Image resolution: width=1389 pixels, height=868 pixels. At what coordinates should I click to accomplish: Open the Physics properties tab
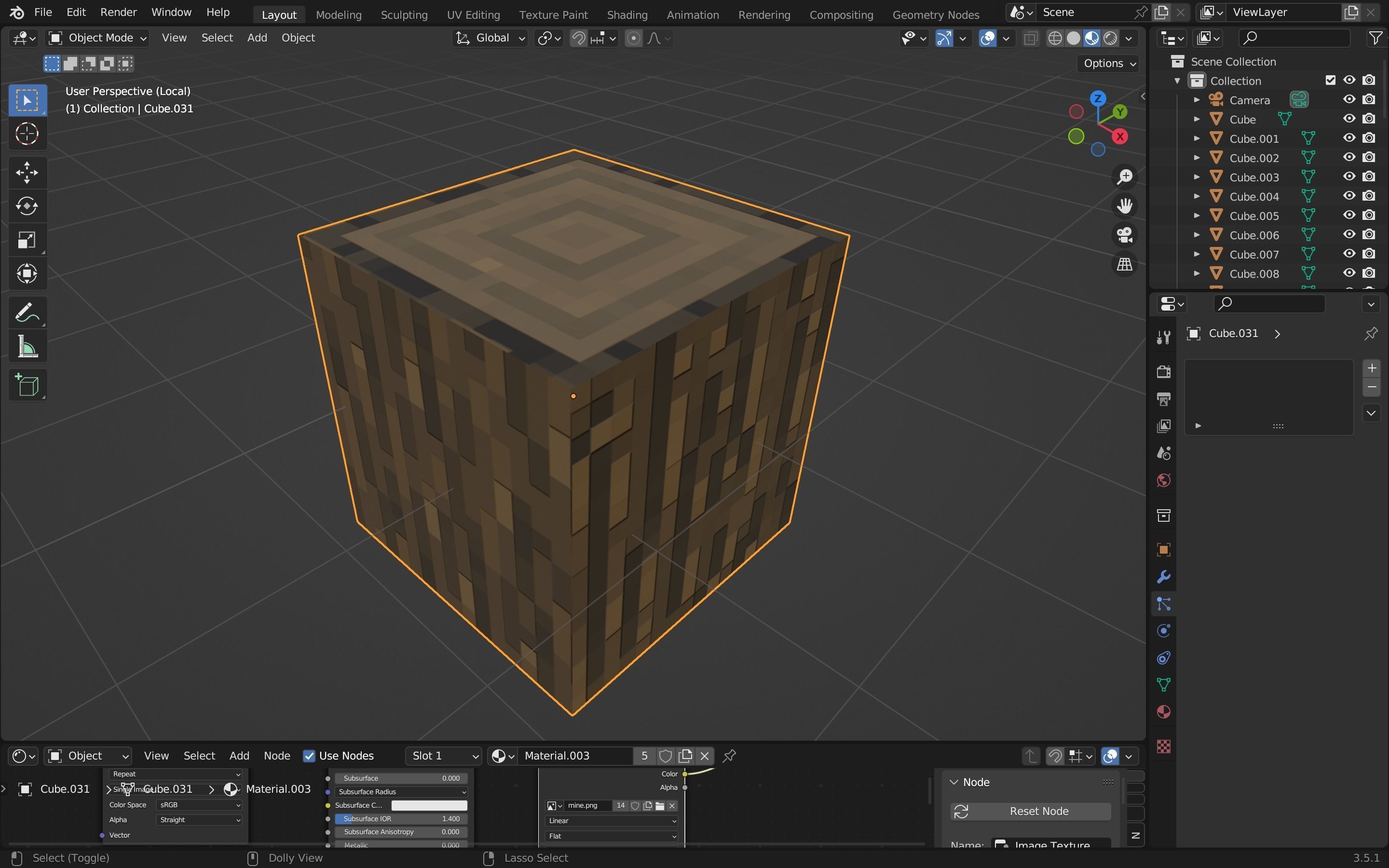[1163, 631]
